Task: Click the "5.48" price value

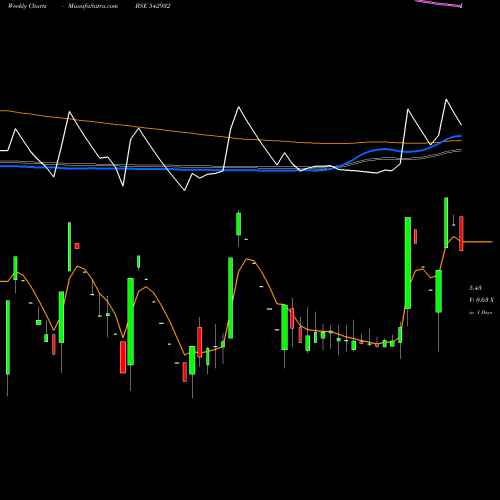Action: [475, 288]
